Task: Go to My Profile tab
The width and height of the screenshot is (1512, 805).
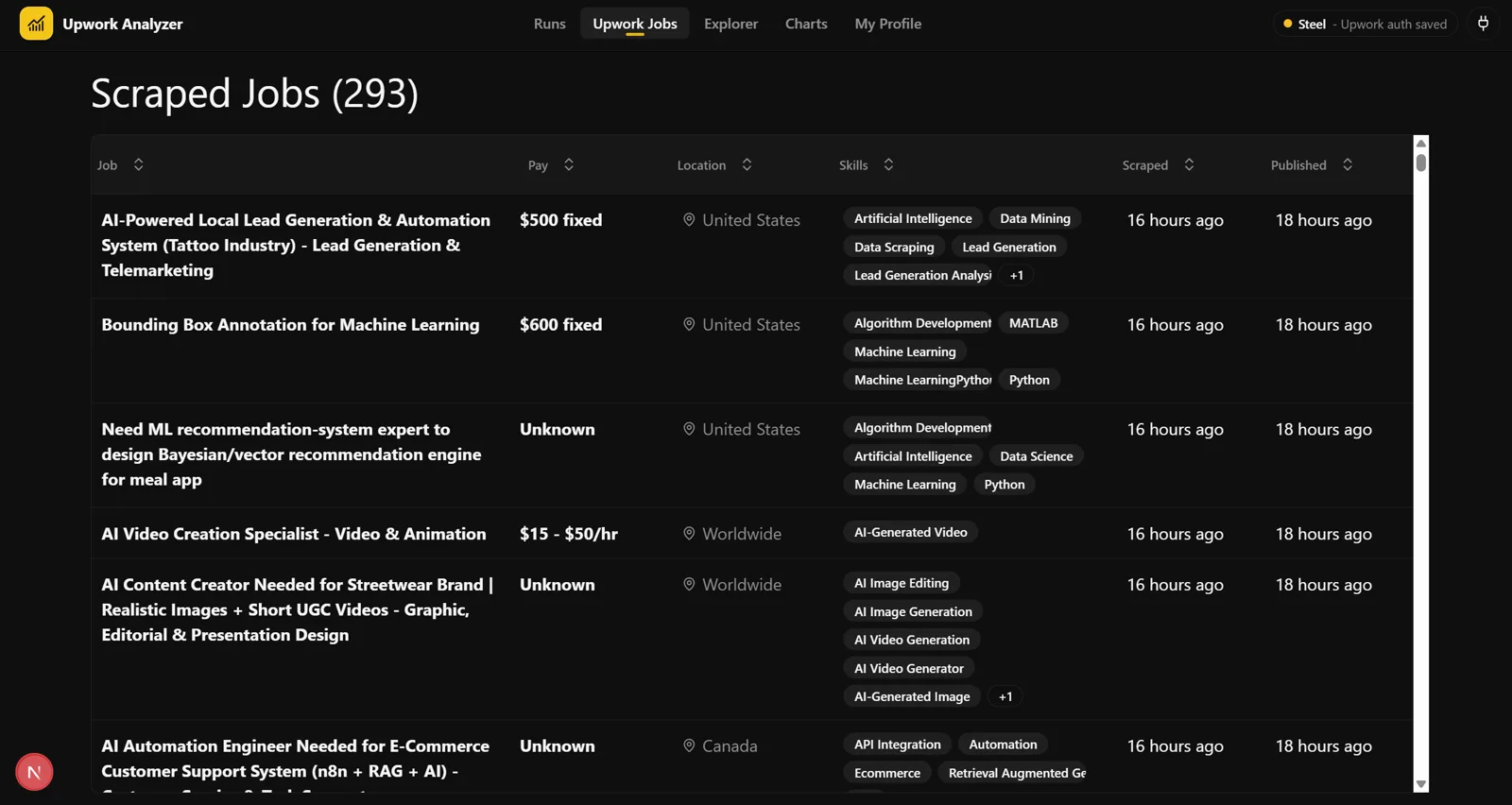Action: pos(887,24)
